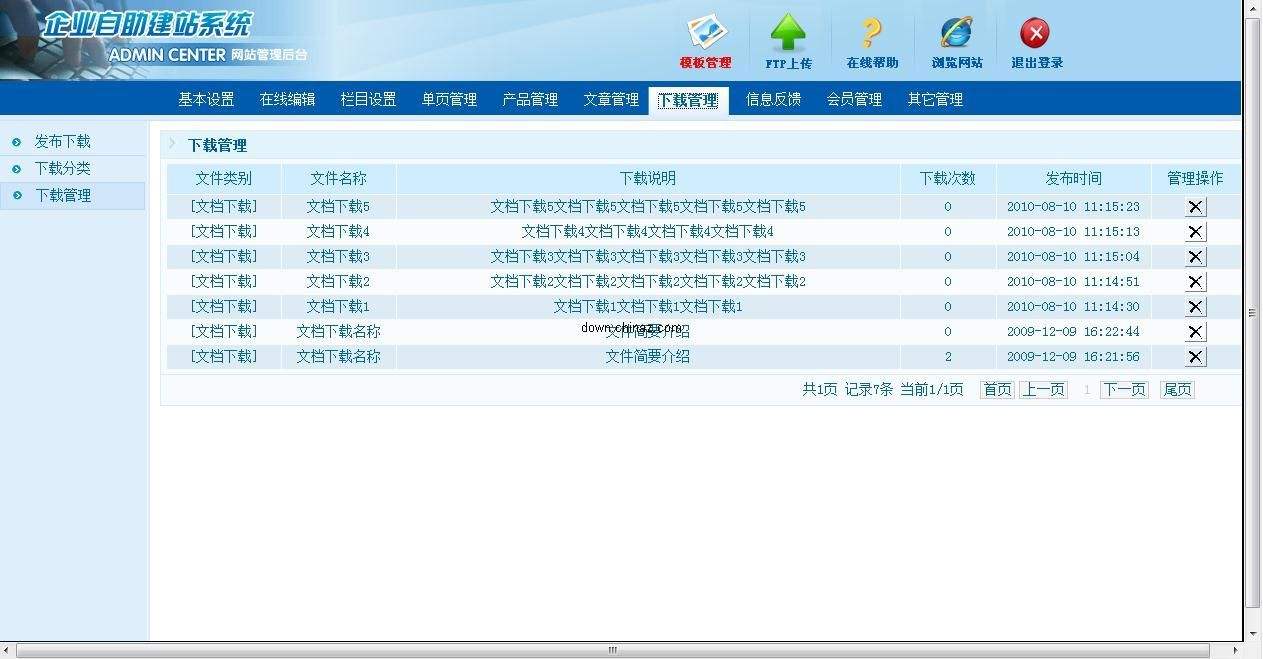This screenshot has width=1263, height=659.
Task: Jump to 尾页 last page
Action: click(x=1177, y=390)
